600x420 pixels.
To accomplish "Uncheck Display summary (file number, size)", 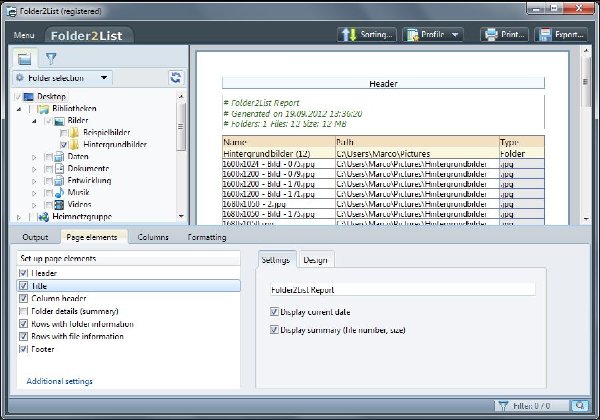I will click(274, 330).
